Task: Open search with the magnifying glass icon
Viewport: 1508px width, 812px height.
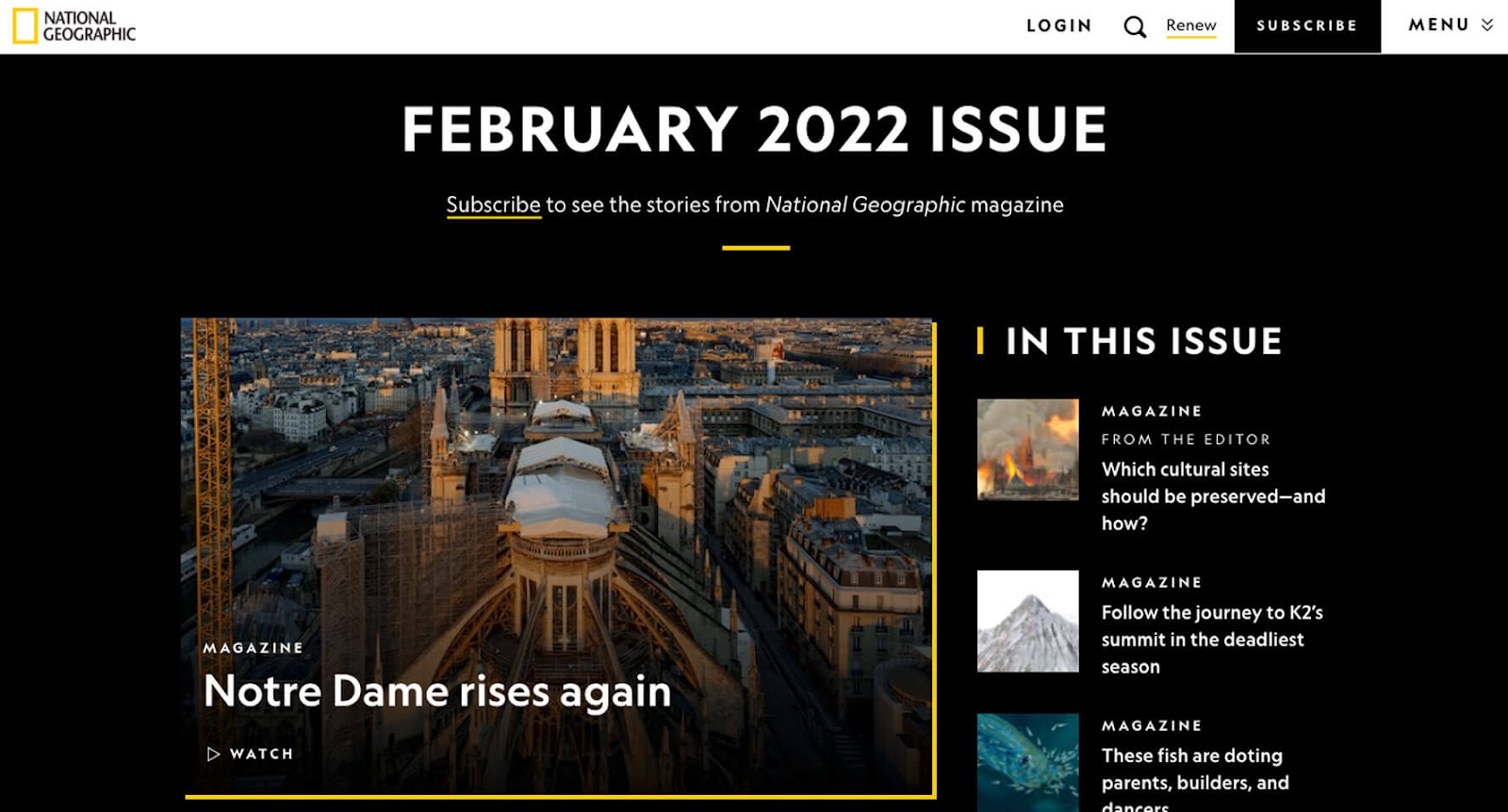Action: click(x=1135, y=26)
